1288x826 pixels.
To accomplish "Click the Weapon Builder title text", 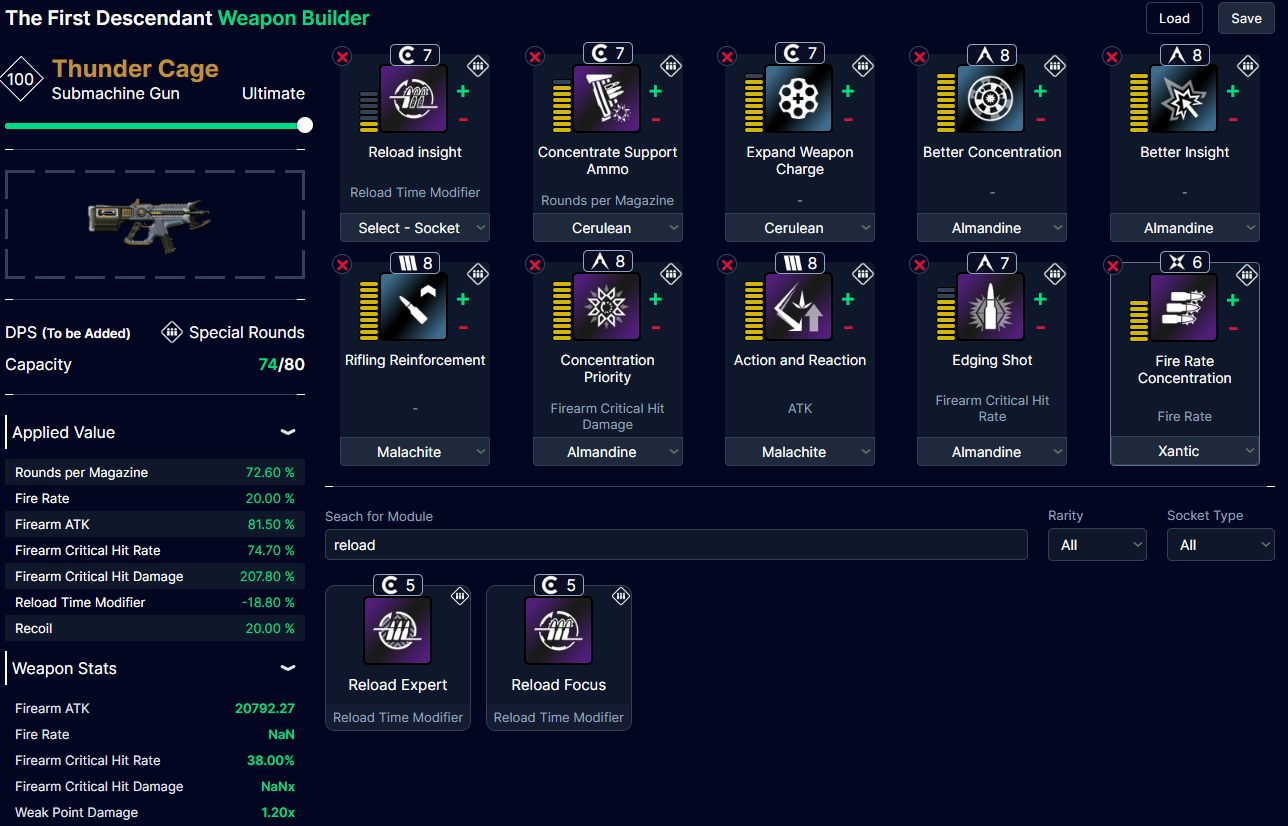I will [294, 18].
